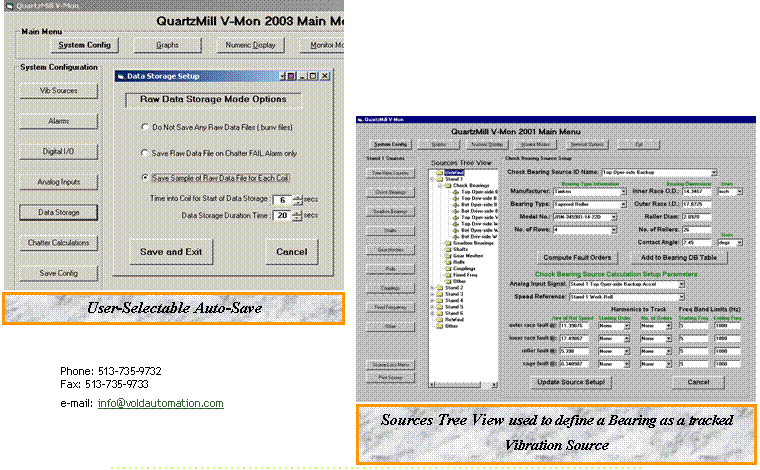Click the Outer Race I.D. input field
The height and width of the screenshot is (470, 760).
pos(697,204)
